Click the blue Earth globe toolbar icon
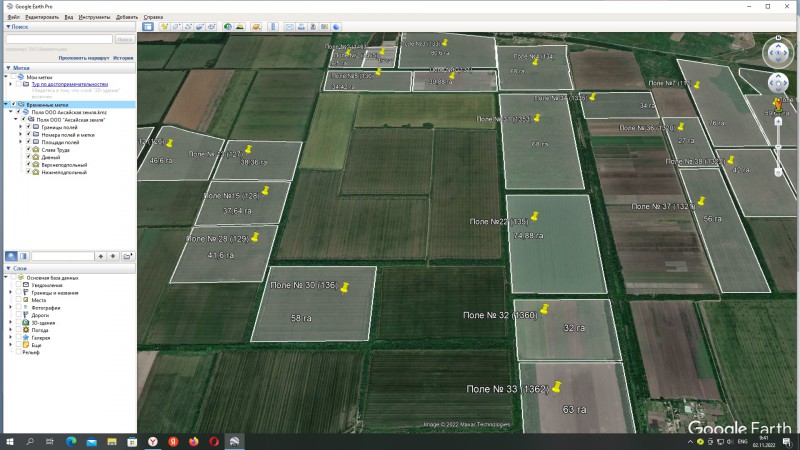The height and width of the screenshot is (450, 800). (x=336, y=27)
